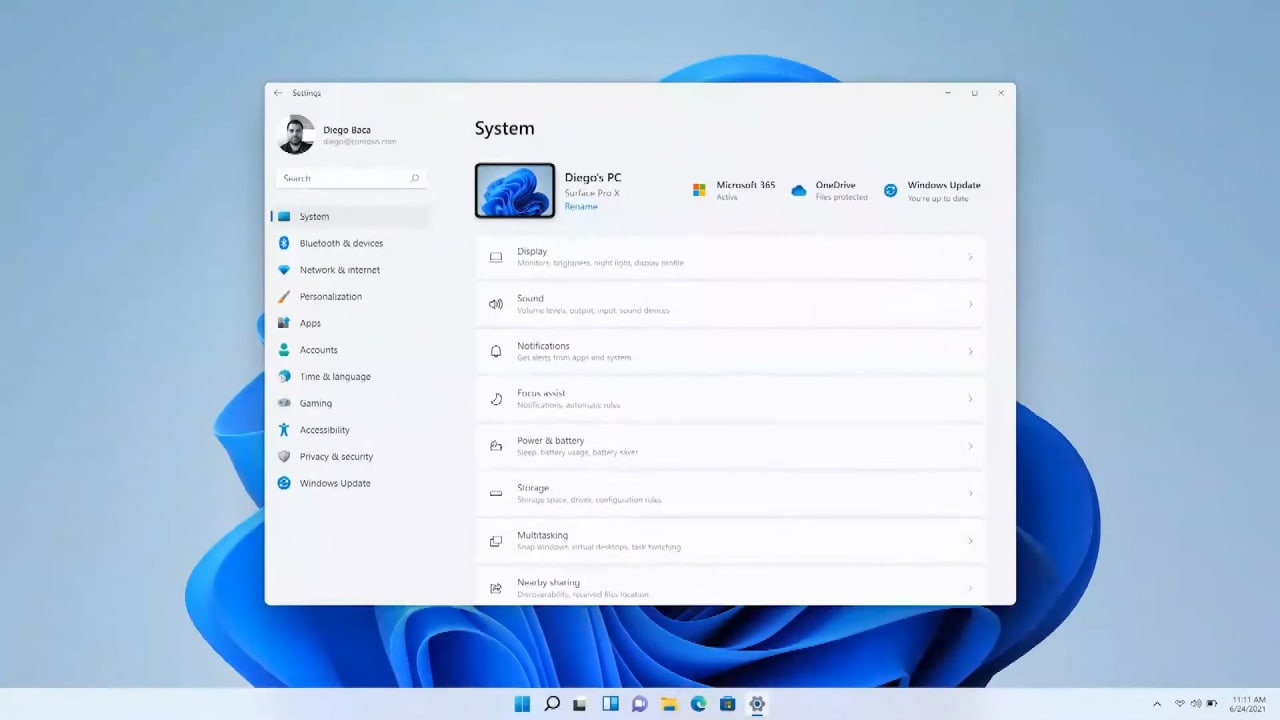The image size is (1280, 720).
Task: Open the Start menu from taskbar
Action: [x=522, y=704]
